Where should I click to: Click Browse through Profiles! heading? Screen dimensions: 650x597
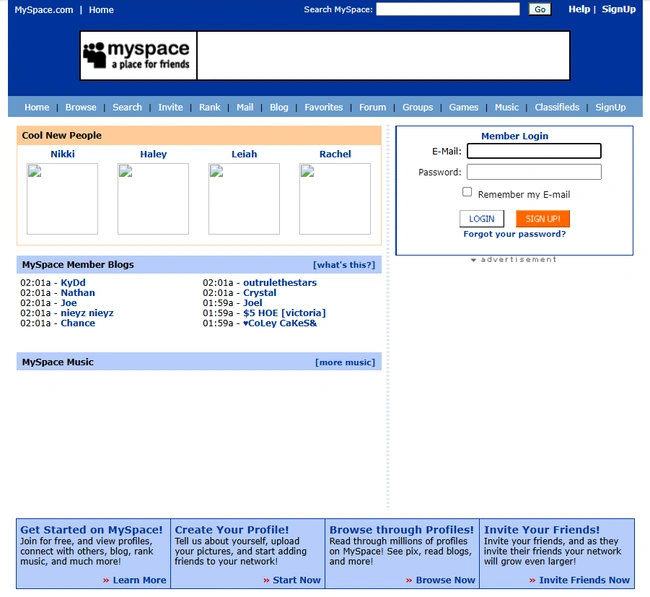[401, 530]
